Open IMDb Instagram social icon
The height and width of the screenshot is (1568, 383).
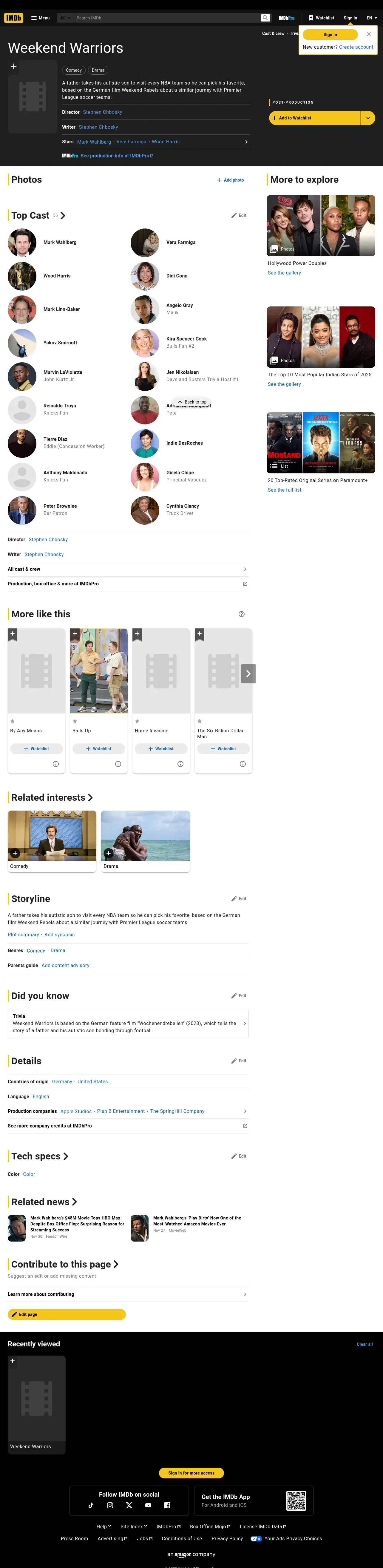[x=110, y=1505]
